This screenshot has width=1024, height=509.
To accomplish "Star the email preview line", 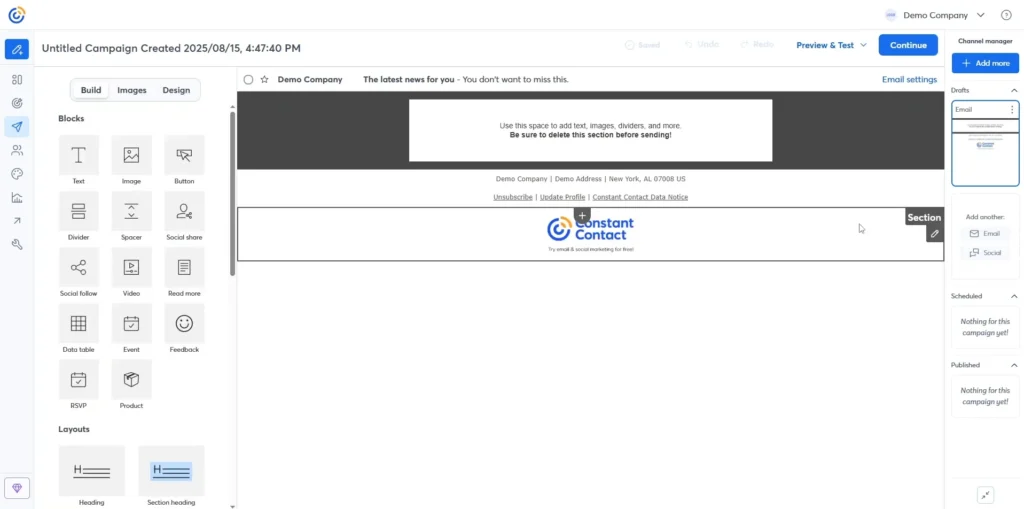I will [264, 80].
